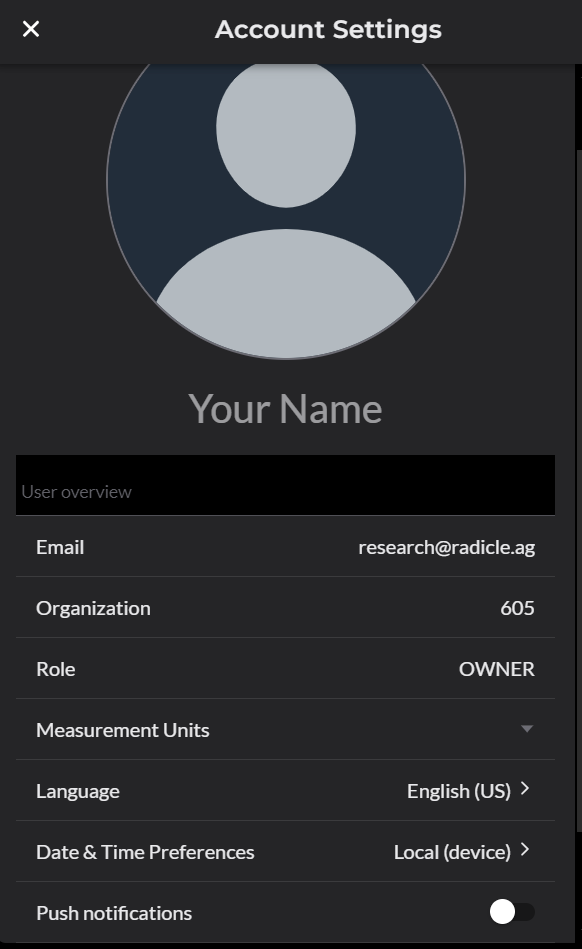Open the Measurement Units dropdown arrow

click(x=527, y=729)
